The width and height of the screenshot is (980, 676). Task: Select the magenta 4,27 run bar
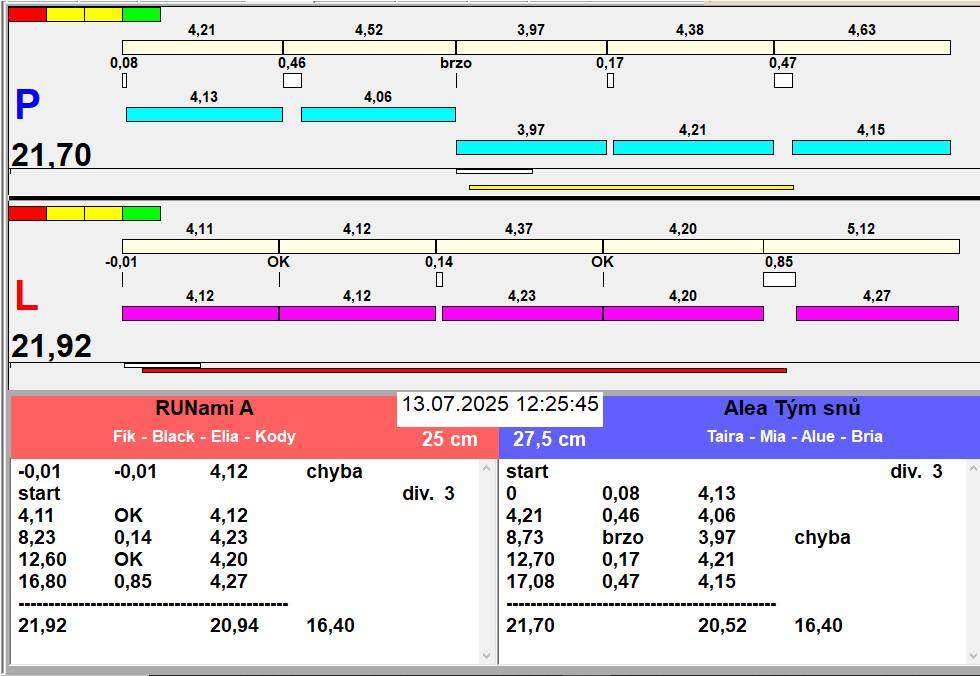pos(878,314)
